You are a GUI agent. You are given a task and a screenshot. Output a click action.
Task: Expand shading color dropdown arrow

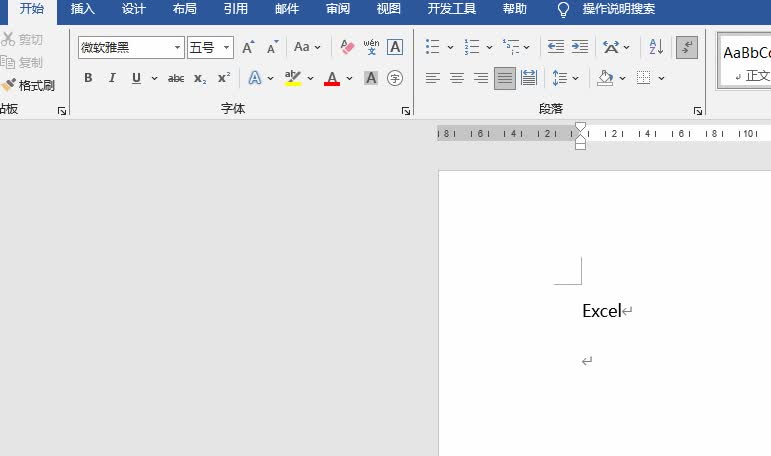623,78
